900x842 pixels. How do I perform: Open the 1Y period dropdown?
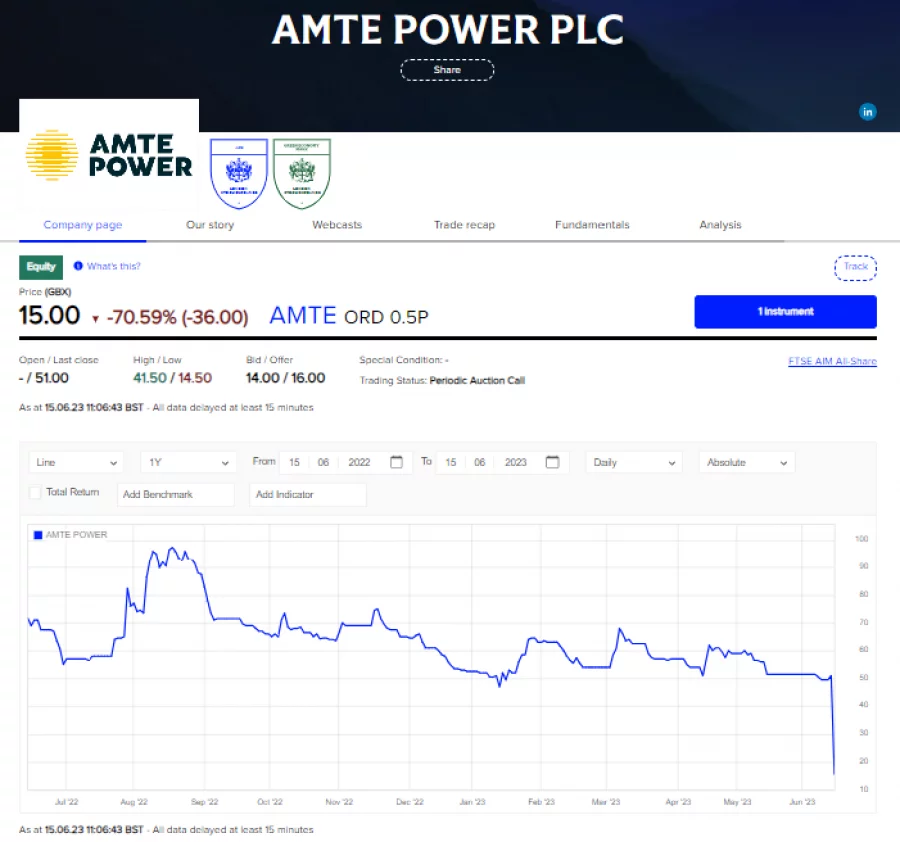pos(188,463)
